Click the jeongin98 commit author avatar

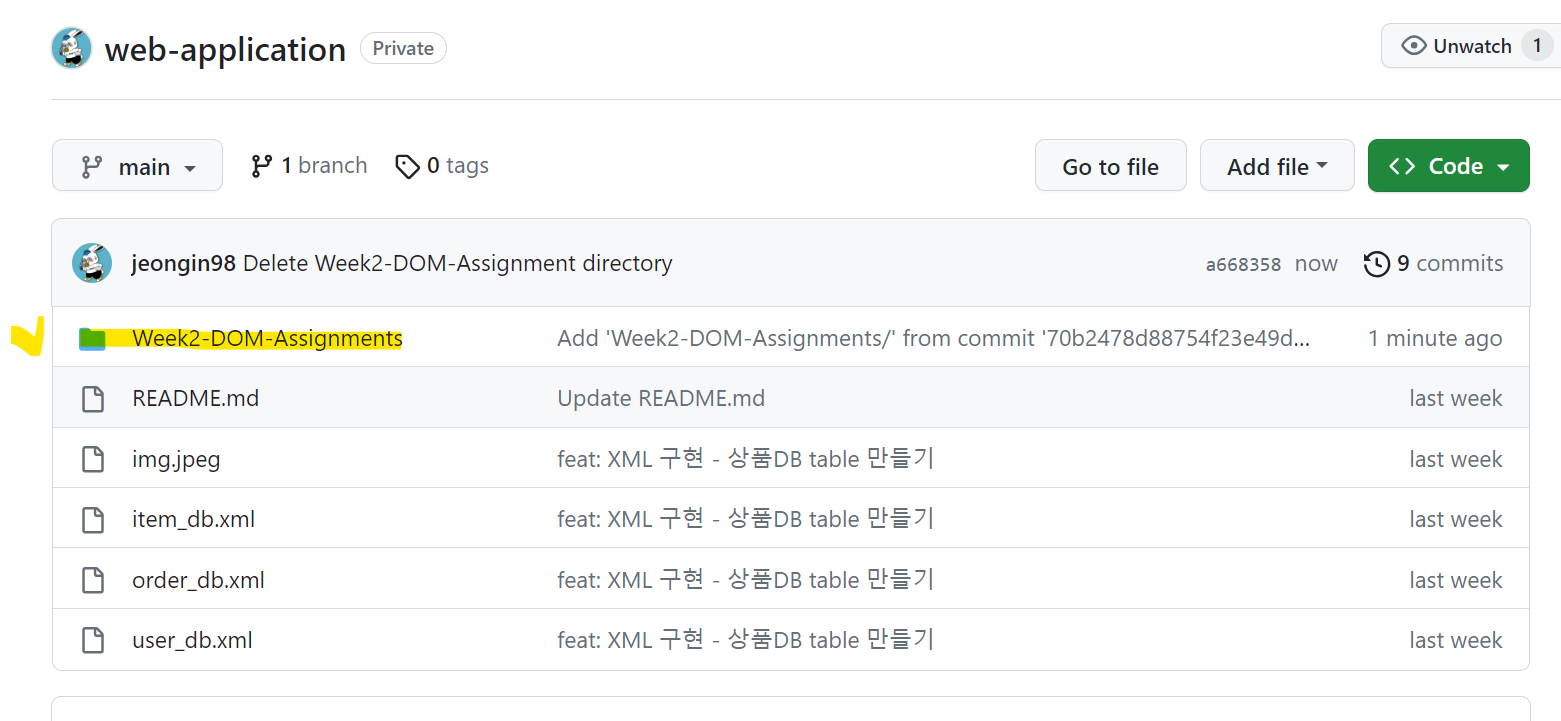(x=92, y=263)
